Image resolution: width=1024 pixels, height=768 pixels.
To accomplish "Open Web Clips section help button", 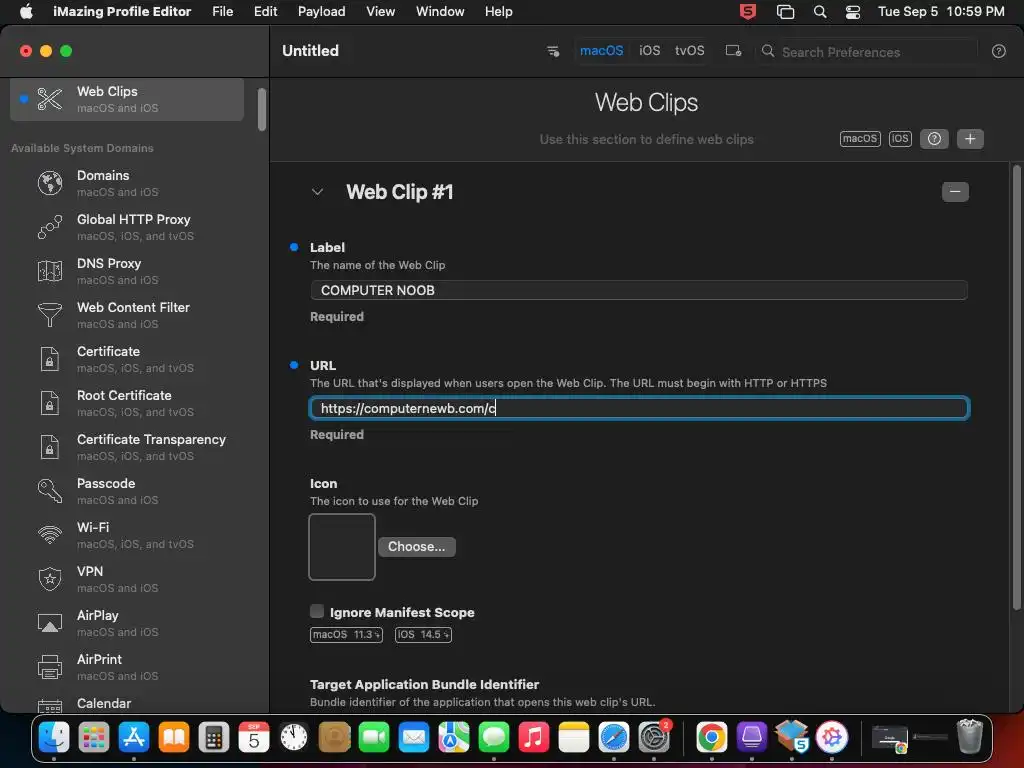I will pos(934,139).
